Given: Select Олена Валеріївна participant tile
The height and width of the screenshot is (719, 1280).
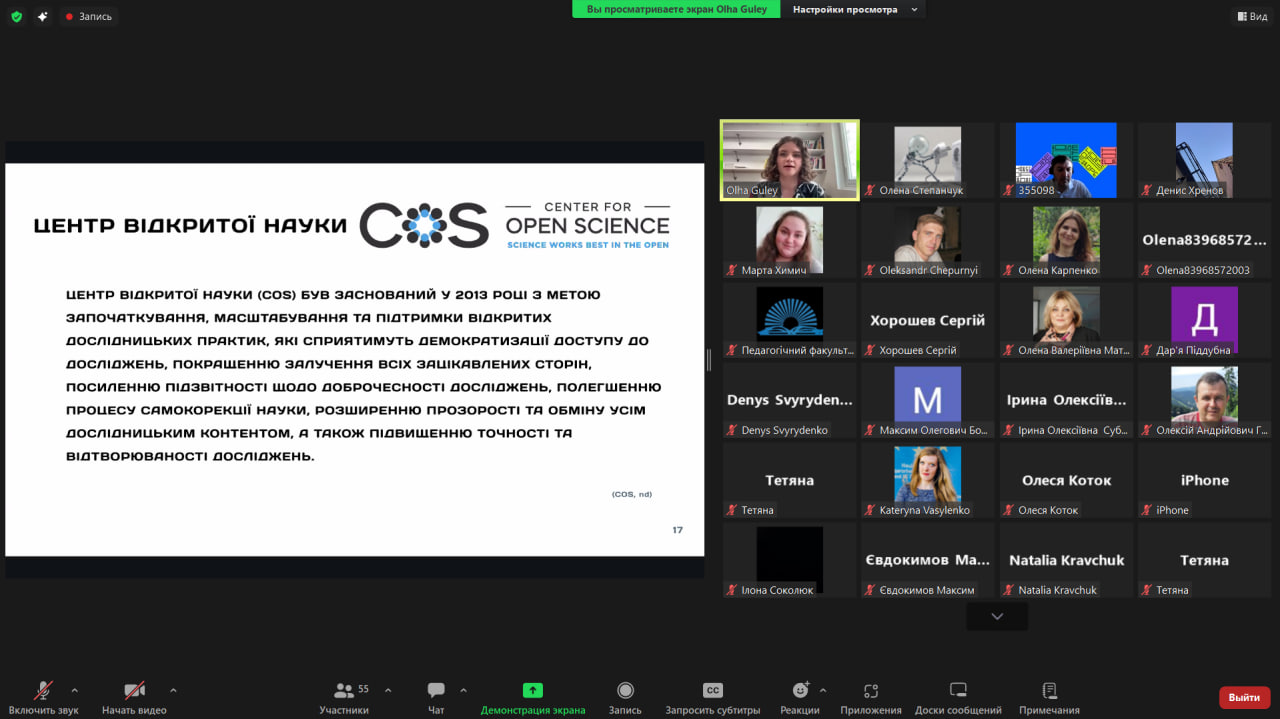Looking at the screenshot, I should pos(1066,320).
